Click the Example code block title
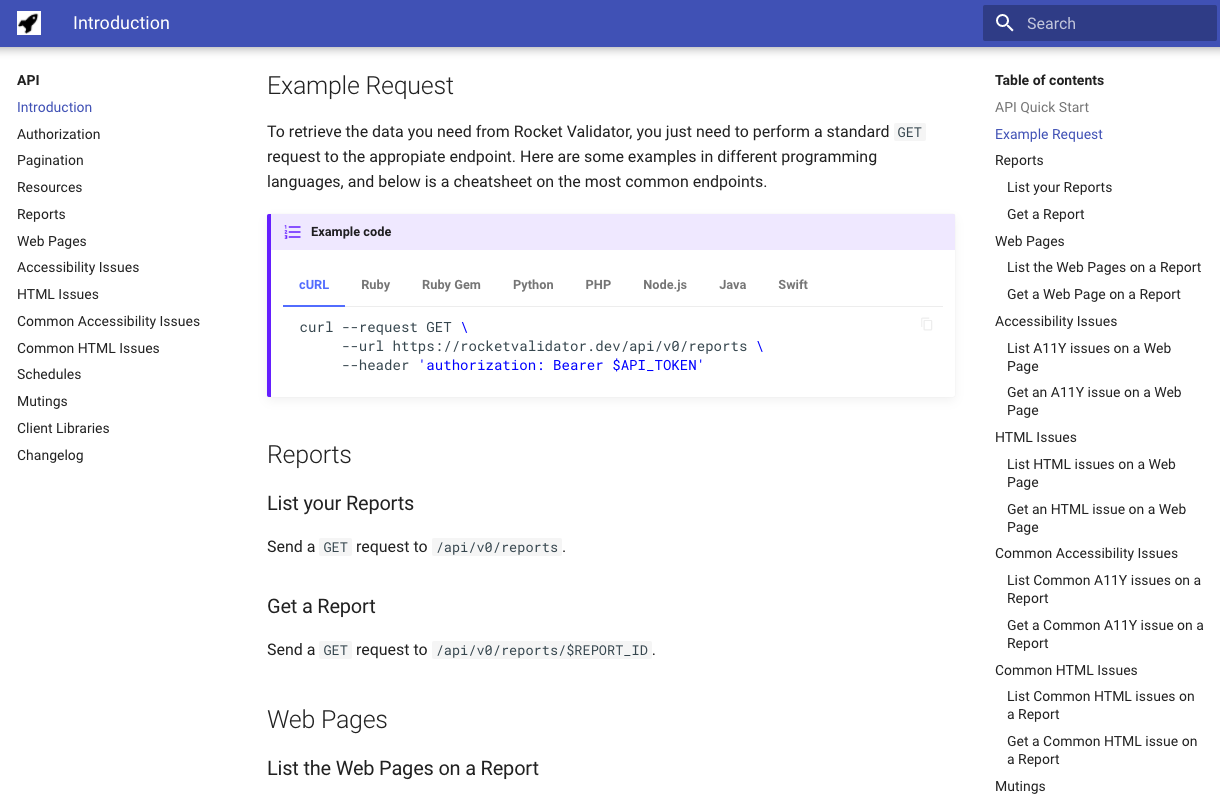 point(351,232)
